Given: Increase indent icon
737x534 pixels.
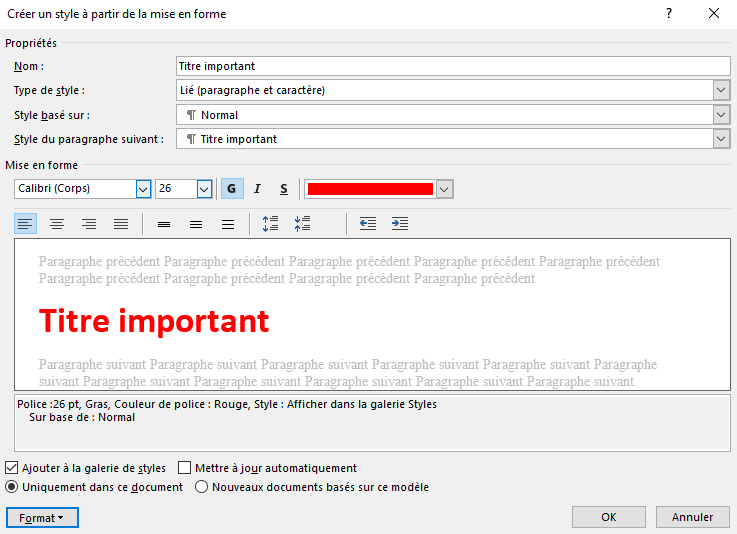Looking at the screenshot, I should [x=400, y=224].
